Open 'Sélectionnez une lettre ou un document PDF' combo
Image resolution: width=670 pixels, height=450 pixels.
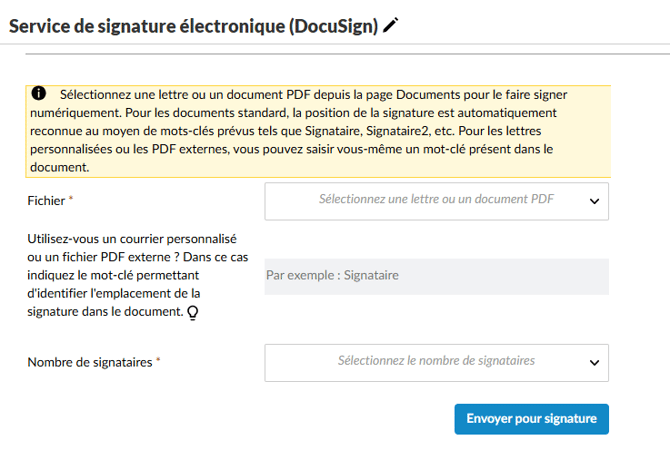436,201
